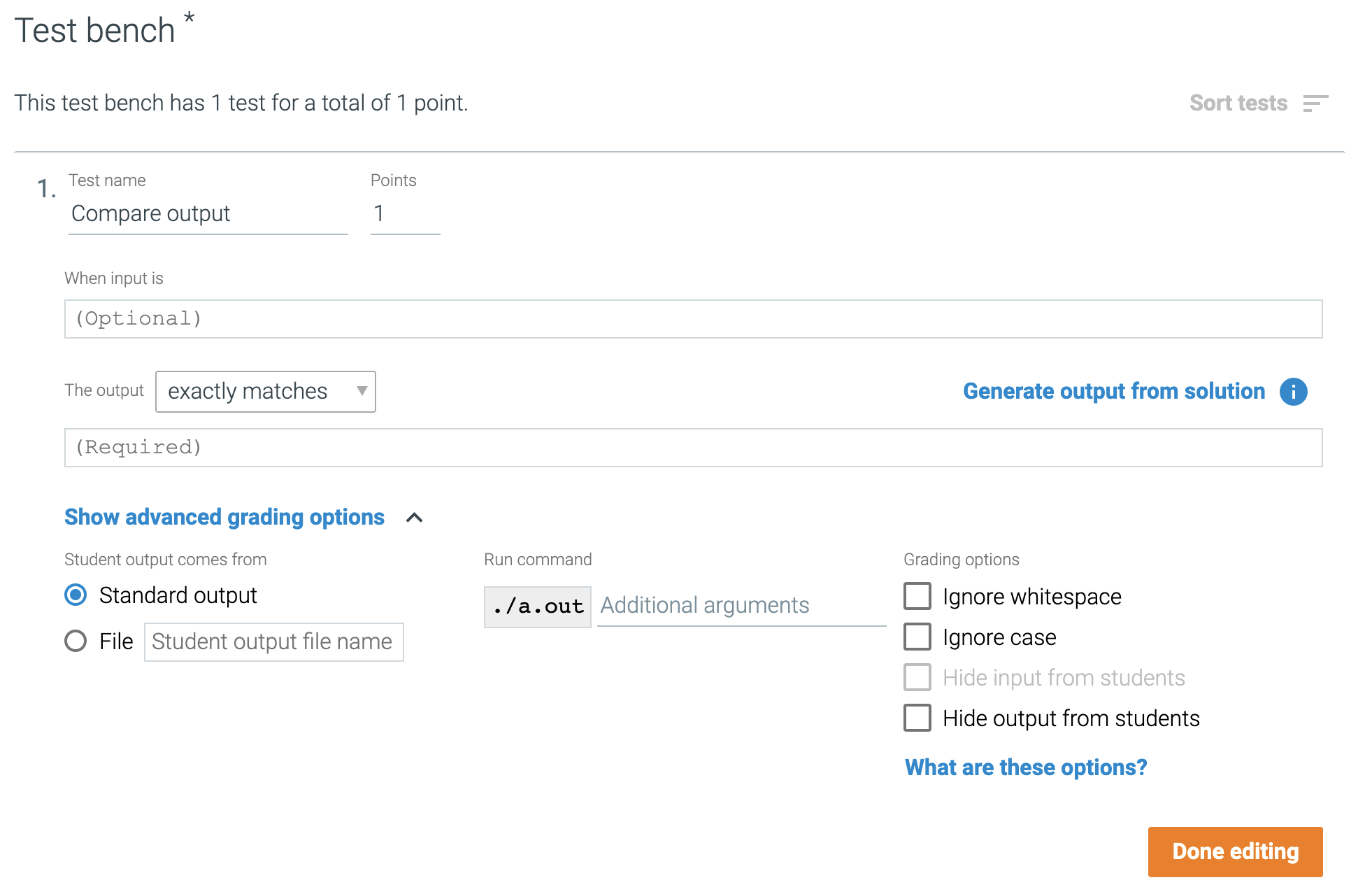Click the Additional arguments field
The image size is (1372, 894).
741,606
